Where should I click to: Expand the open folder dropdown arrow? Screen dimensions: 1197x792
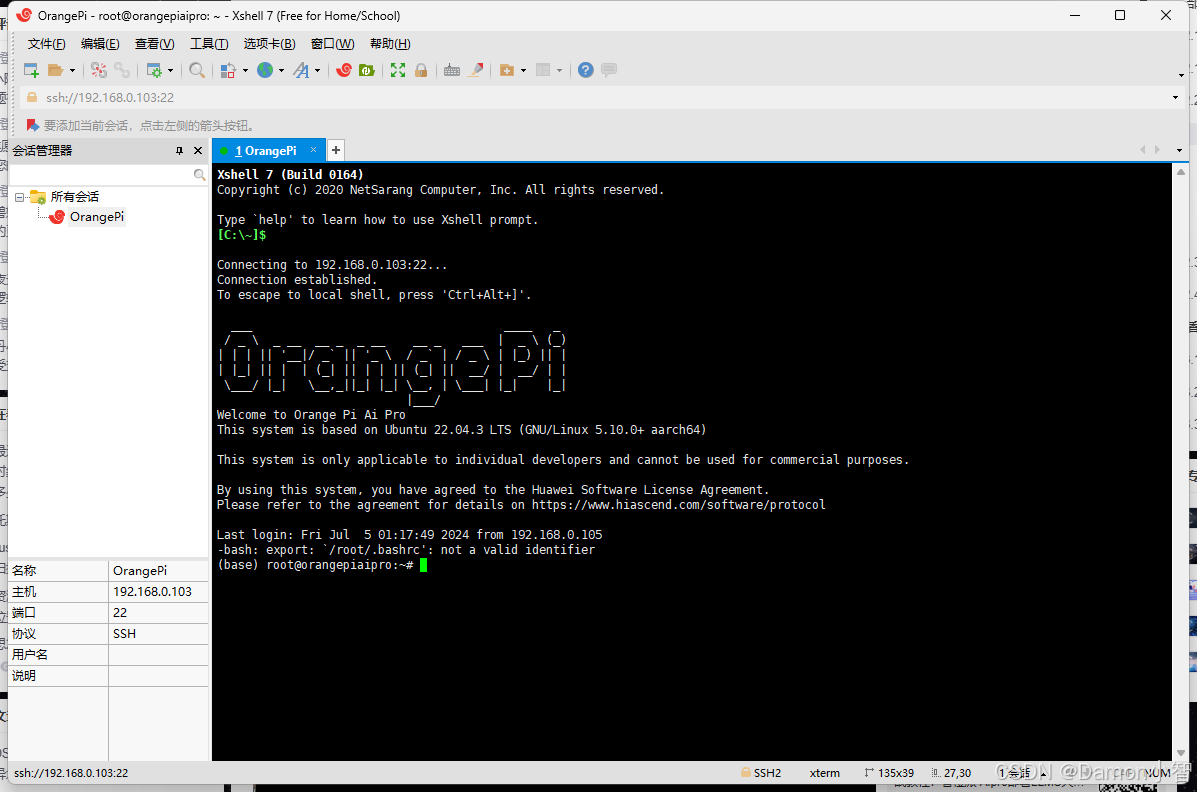(73, 70)
